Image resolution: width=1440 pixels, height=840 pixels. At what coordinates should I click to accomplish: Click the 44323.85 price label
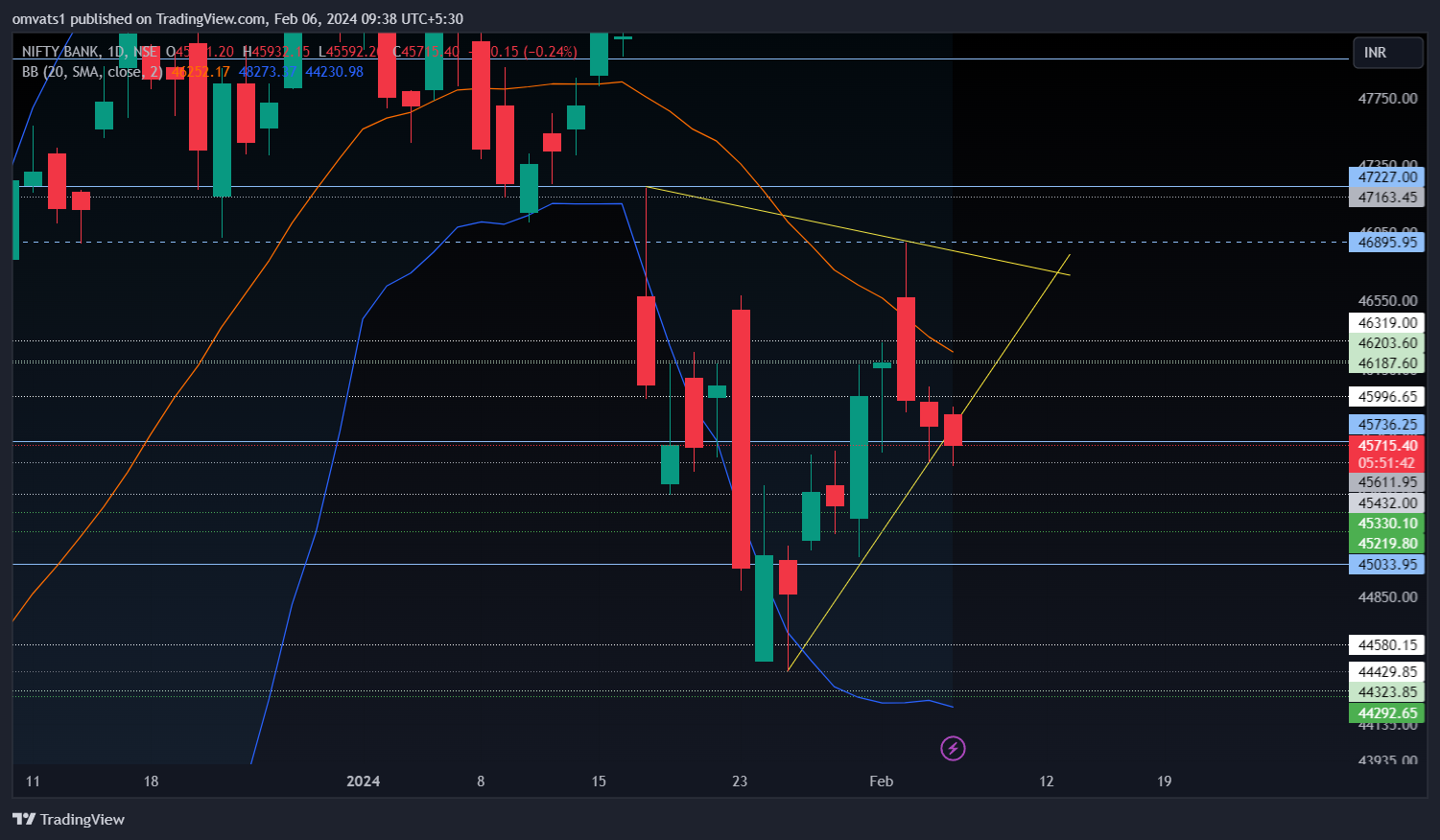pos(1386,692)
